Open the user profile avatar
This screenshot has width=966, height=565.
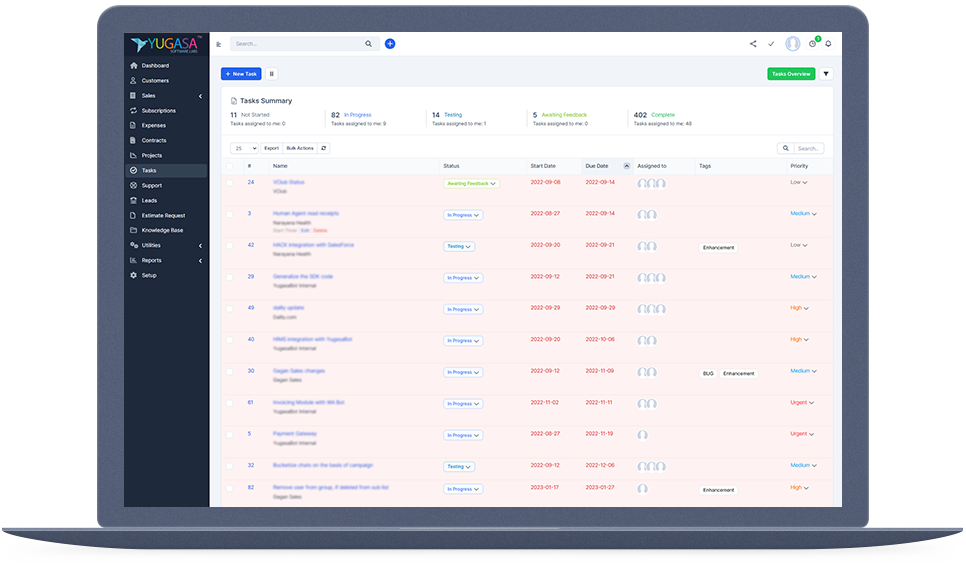[x=793, y=44]
